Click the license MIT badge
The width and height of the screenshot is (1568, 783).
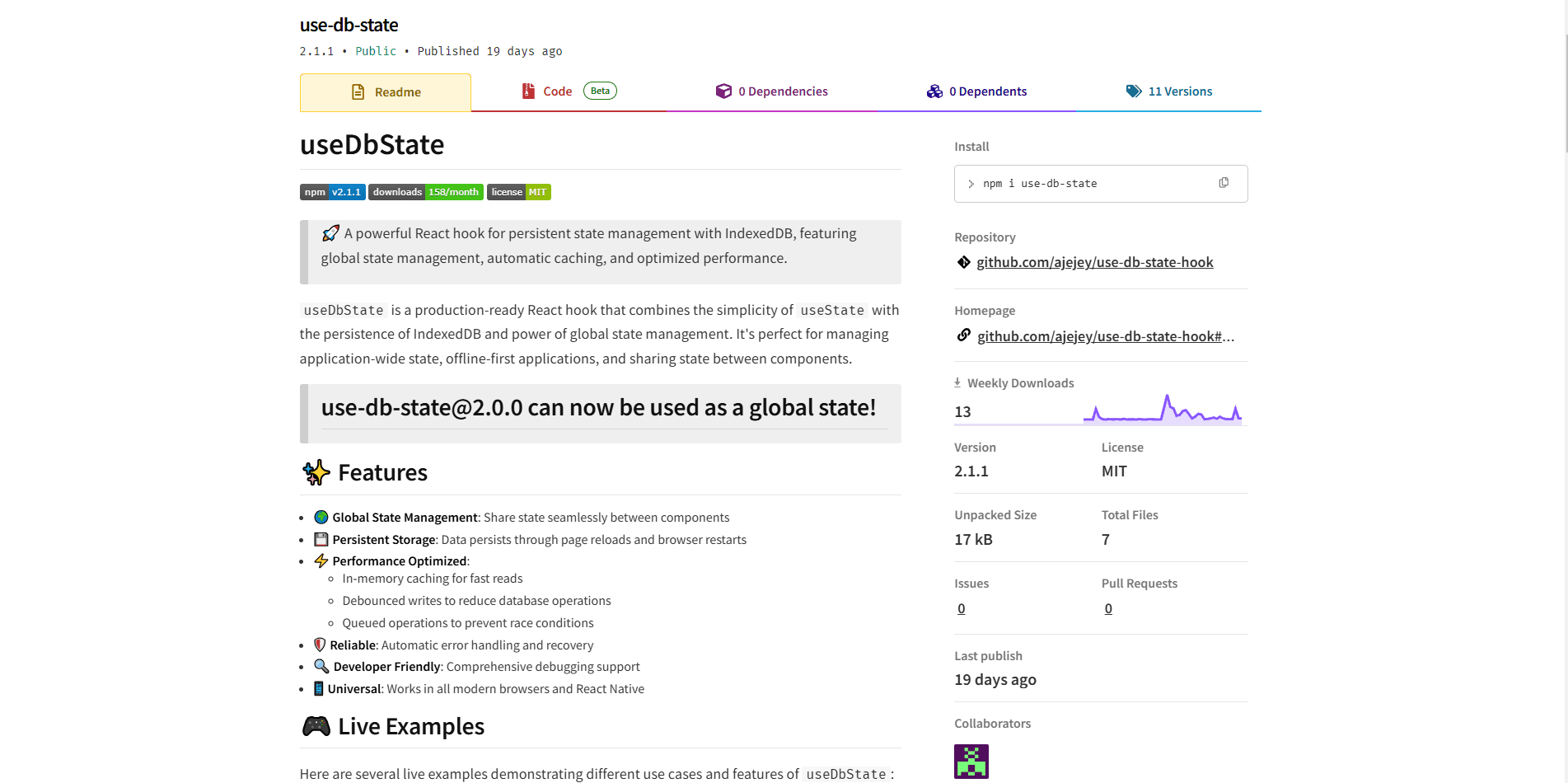519,192
